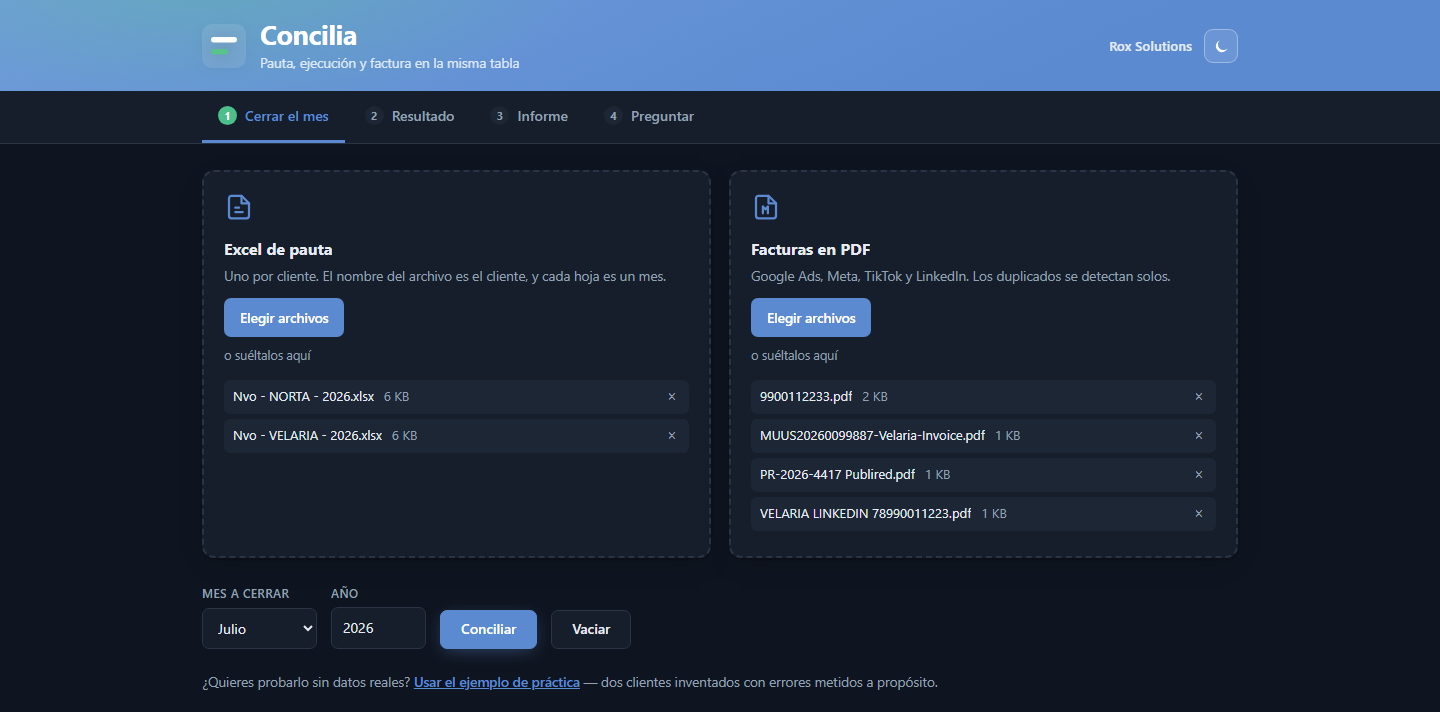Click the Nvo - VELARIA - 2026.xlsx file name

[x=308, y=436]
